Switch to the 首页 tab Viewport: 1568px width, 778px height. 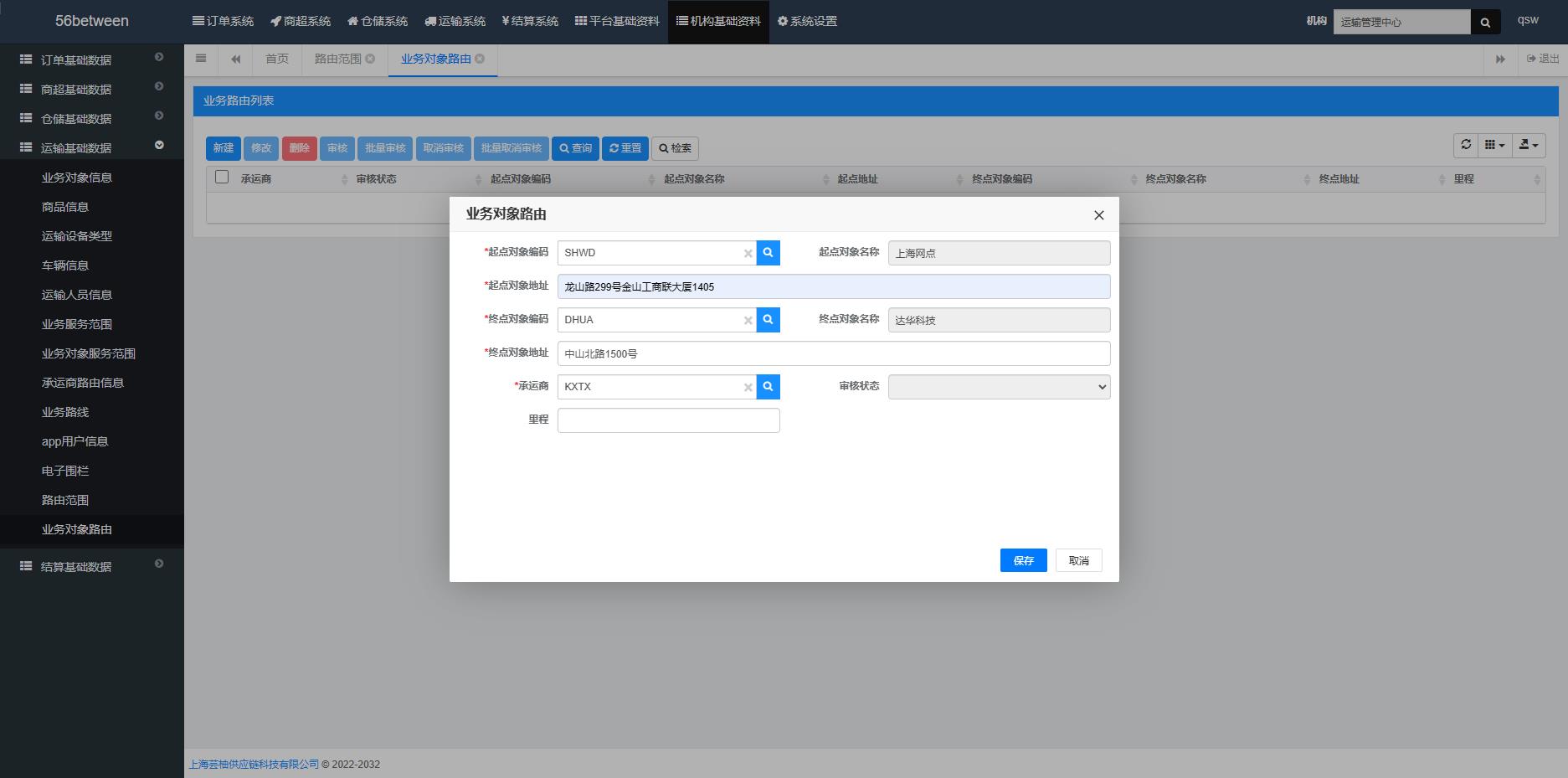[277, 59]
